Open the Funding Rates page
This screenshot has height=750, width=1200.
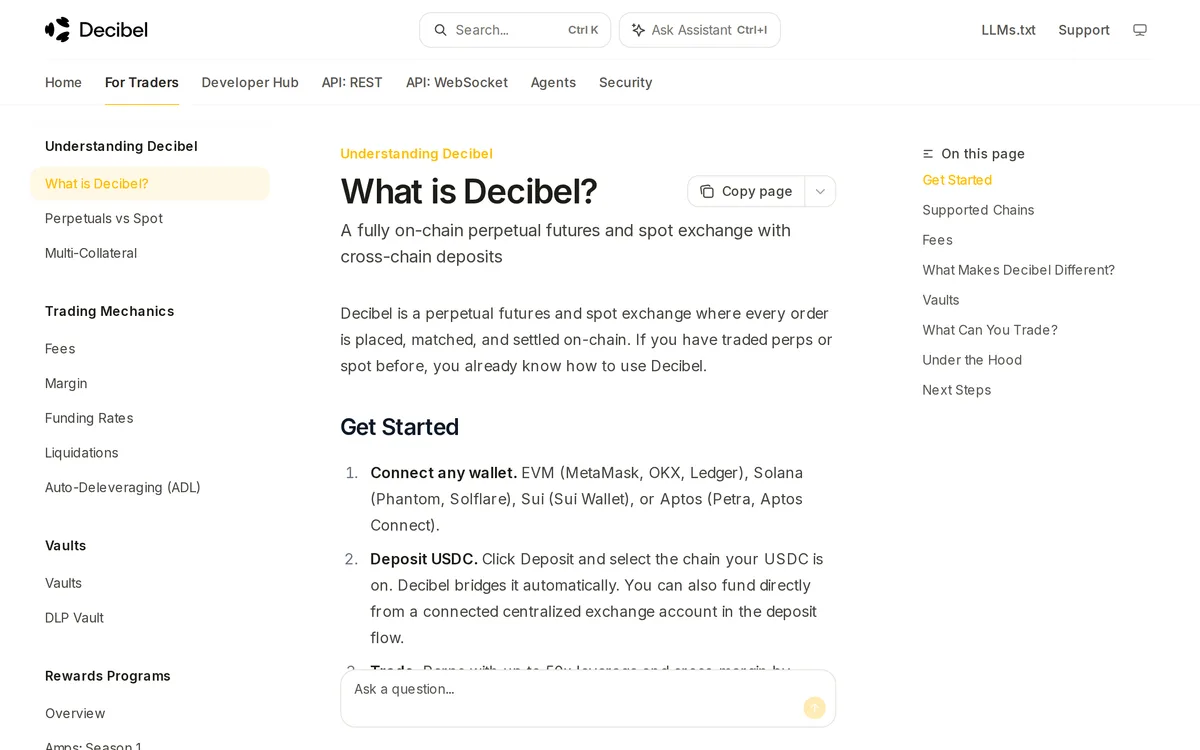(89, 418)
